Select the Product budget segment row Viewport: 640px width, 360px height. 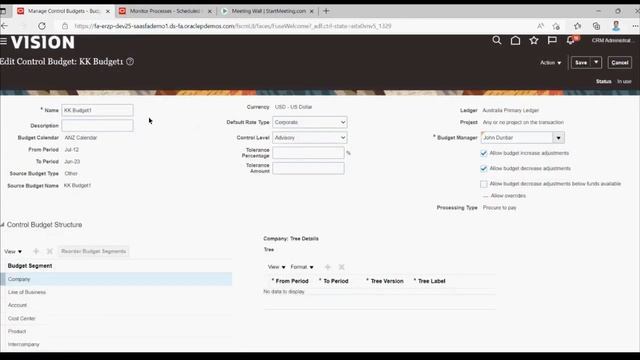tap(116, 331)
